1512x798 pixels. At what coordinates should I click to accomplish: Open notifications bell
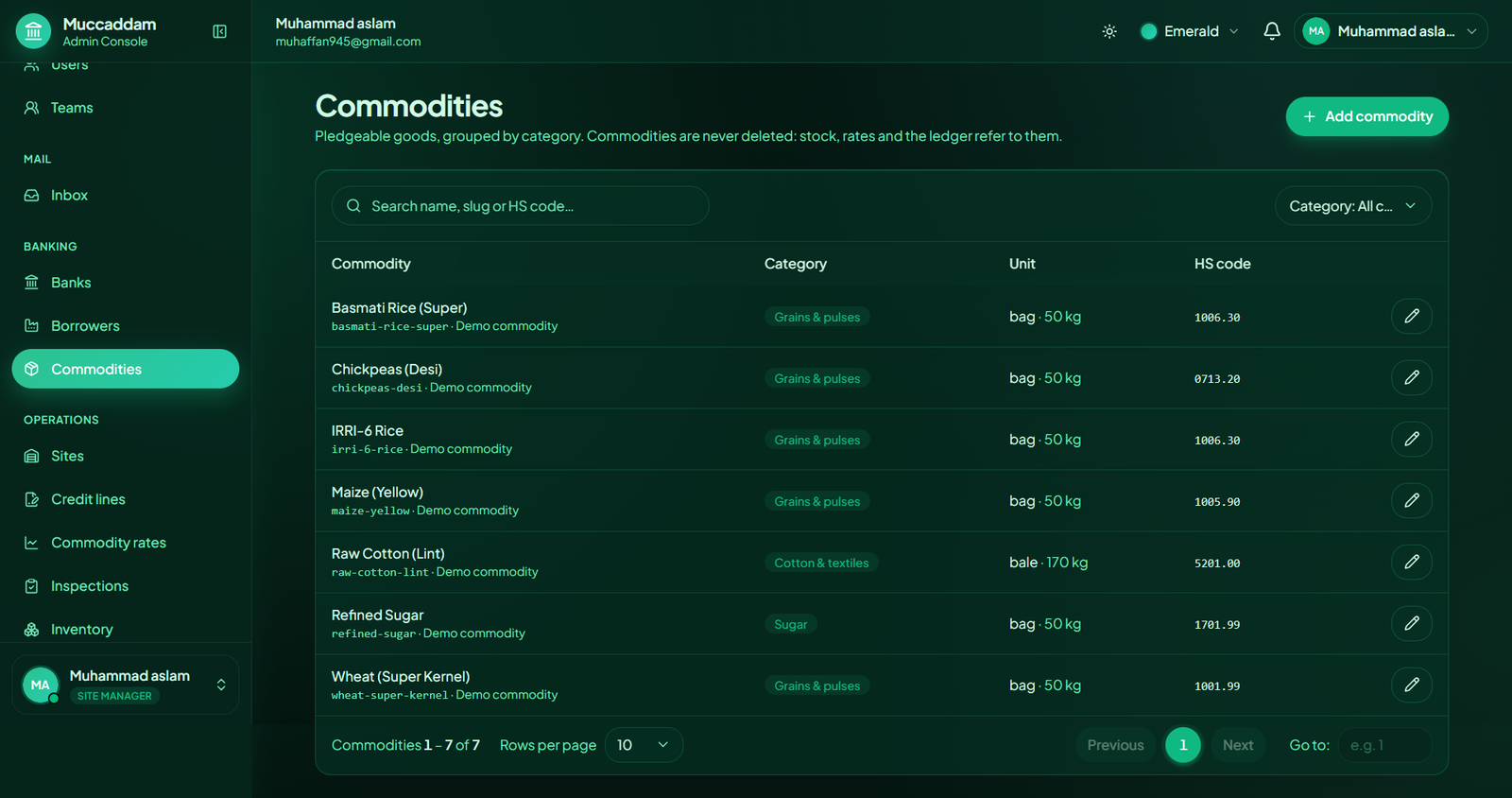1272,31
